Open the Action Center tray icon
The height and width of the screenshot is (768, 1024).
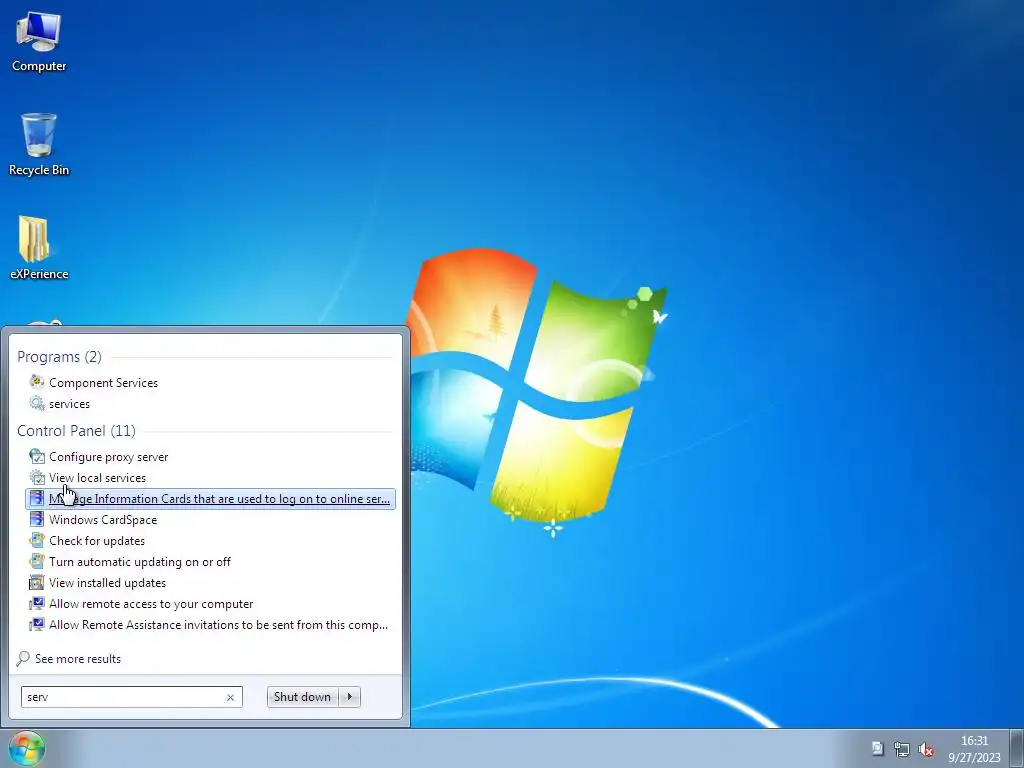(877, 748)
